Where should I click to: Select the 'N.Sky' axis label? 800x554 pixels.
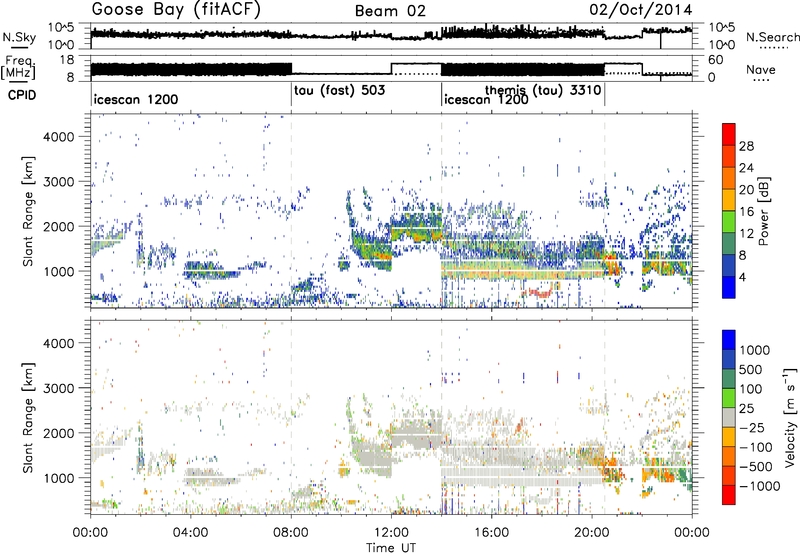tap(19, 37)
